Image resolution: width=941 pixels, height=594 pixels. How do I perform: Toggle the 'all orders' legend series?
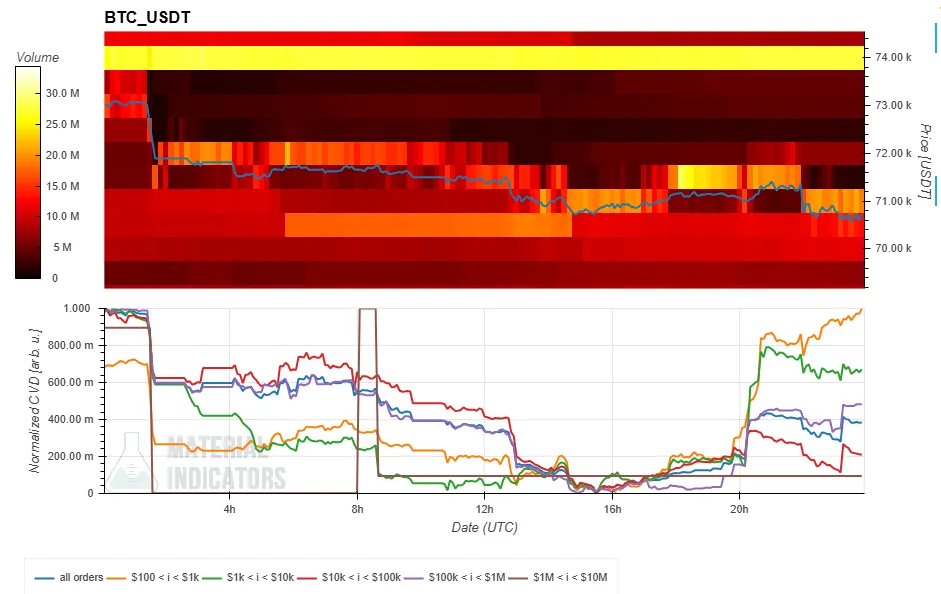pos(70,577)
